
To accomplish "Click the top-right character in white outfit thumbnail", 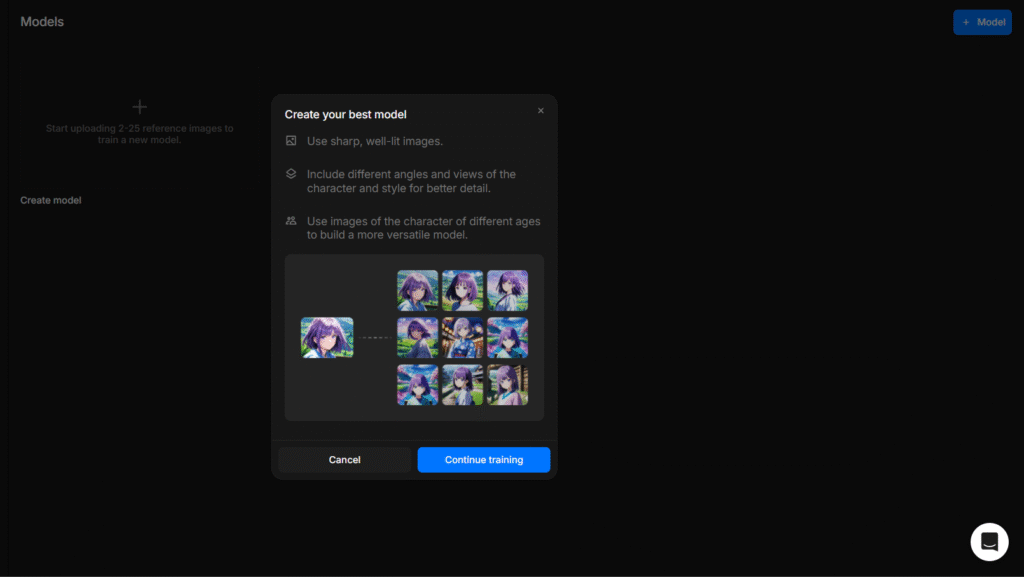I will coord(508,290).
